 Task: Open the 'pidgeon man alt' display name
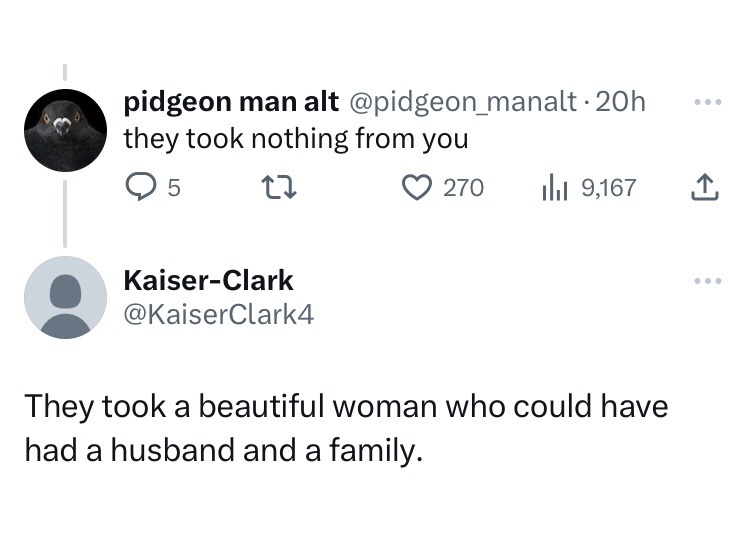click(230, 102)
